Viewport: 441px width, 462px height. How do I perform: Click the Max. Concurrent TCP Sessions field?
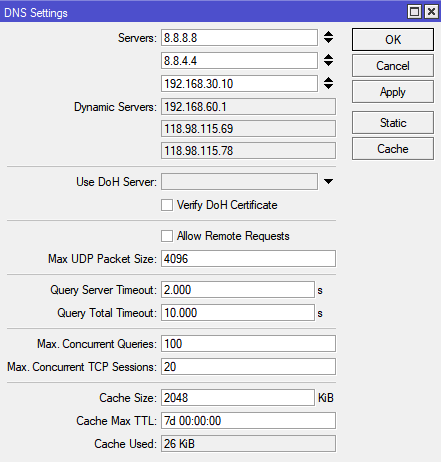248,367
